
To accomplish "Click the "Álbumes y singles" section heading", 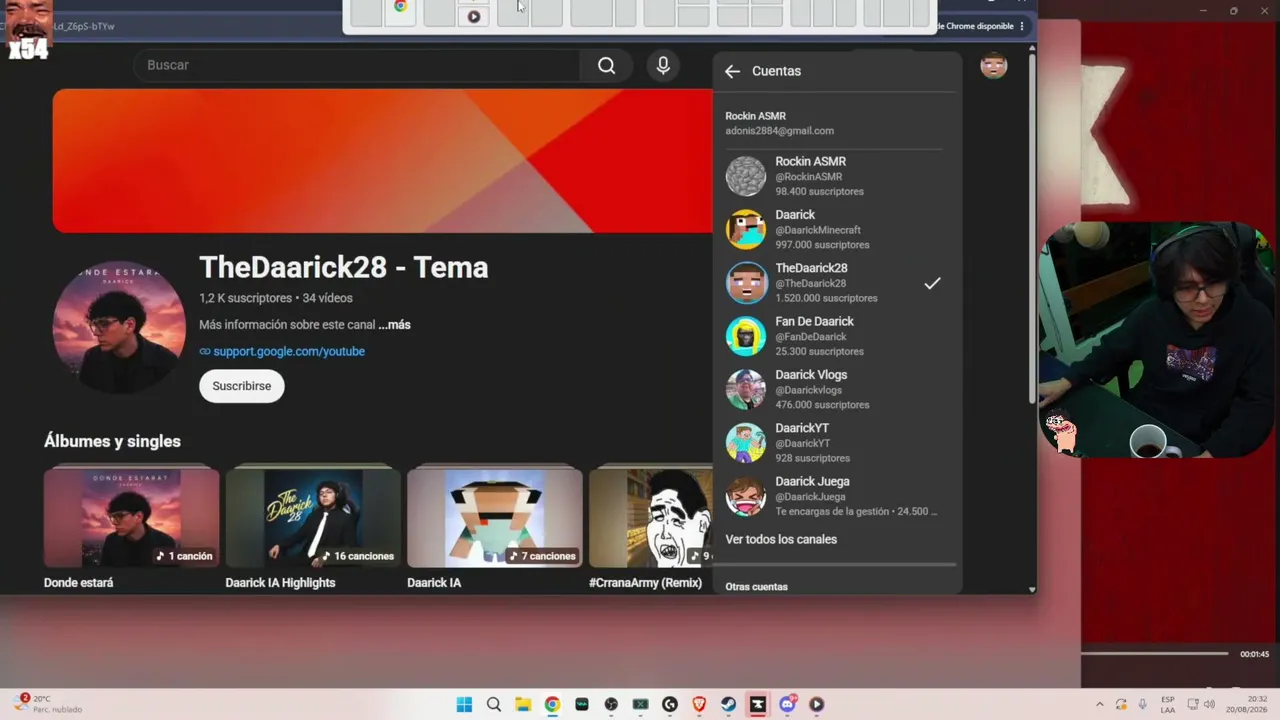I will tap(112, 441).
